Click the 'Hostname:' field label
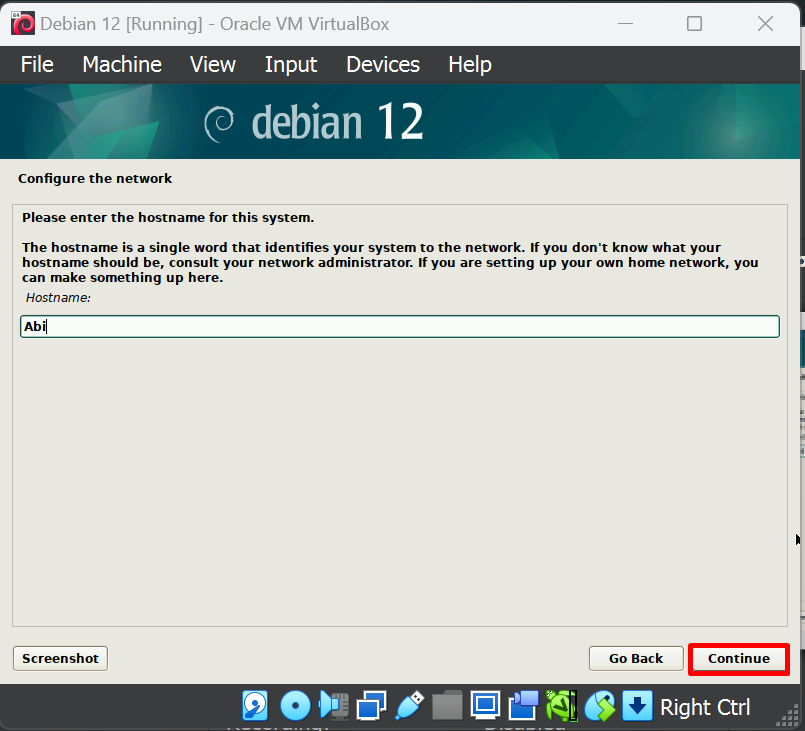This screenshot has height=731, width=805. tap(58, 298)
